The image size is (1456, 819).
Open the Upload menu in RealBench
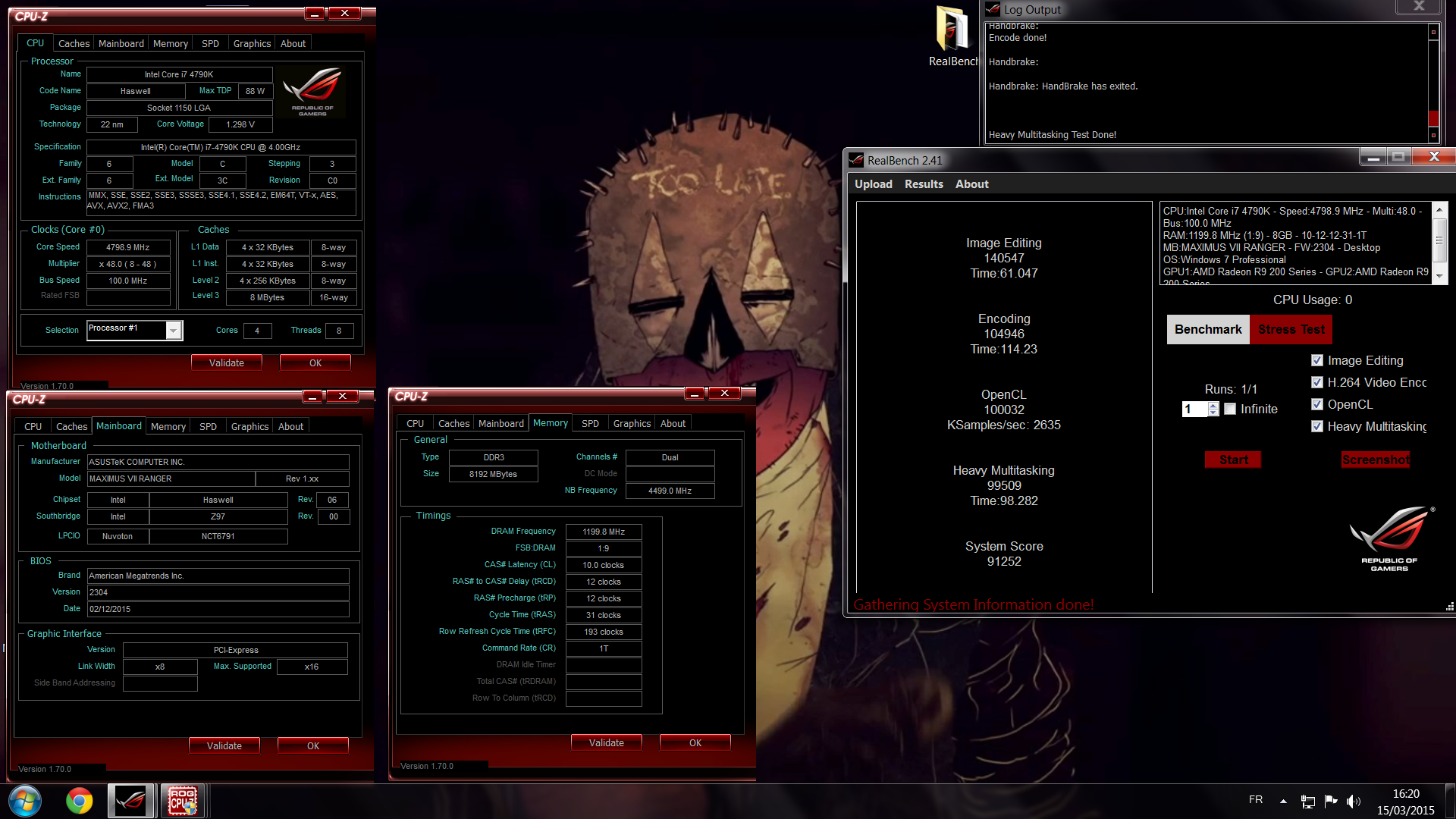tap(874, 184)
